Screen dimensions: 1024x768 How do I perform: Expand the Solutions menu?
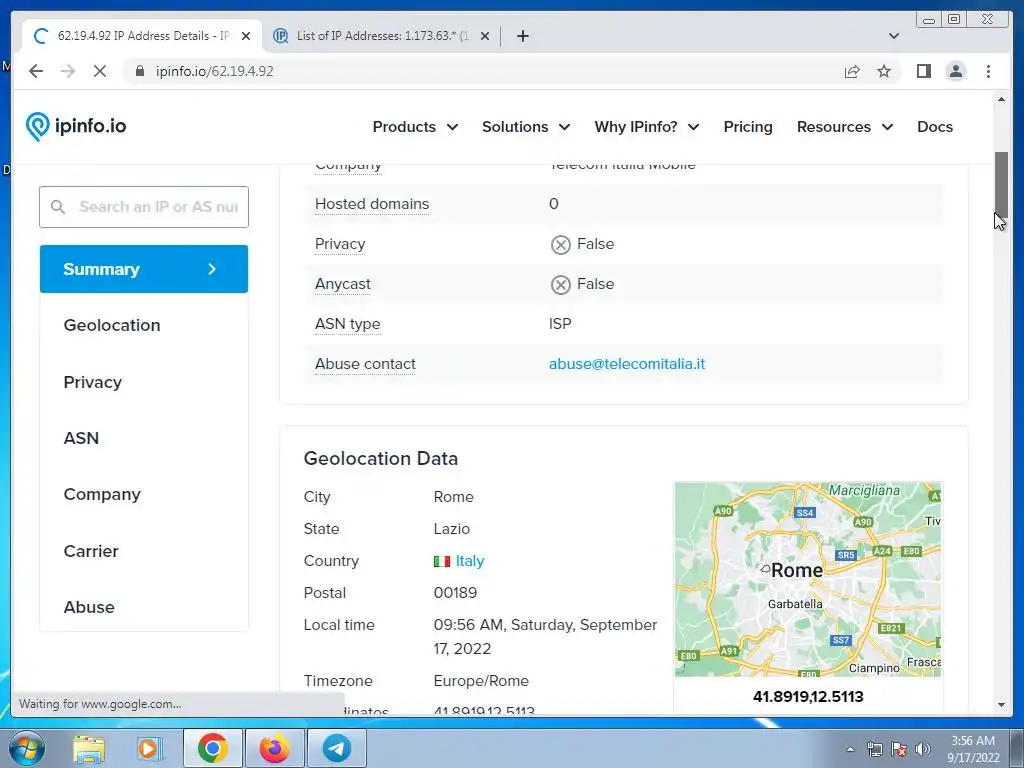(526, 127)
